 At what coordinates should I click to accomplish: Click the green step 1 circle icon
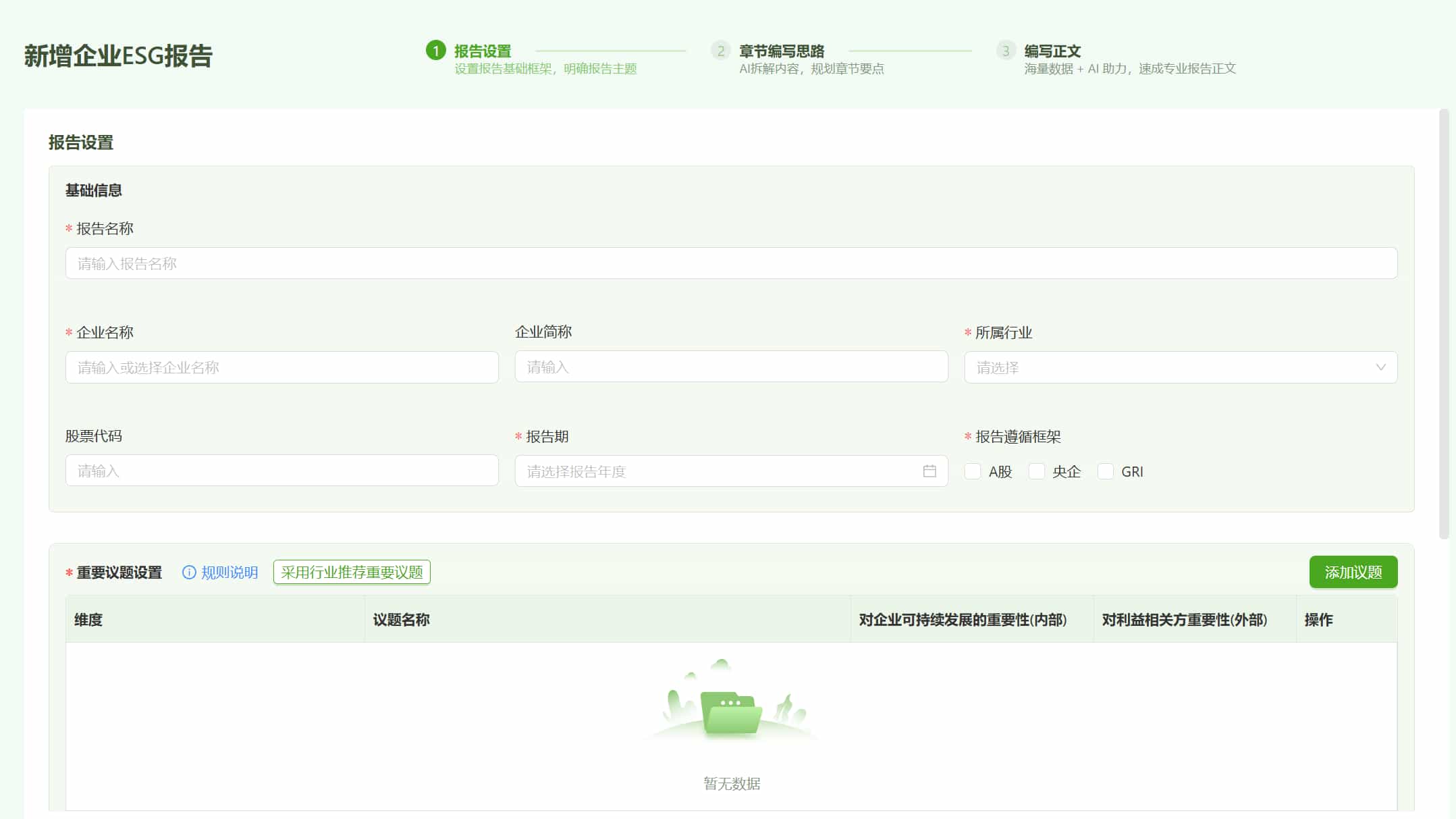pyautogui.click(x=436, y=51)
